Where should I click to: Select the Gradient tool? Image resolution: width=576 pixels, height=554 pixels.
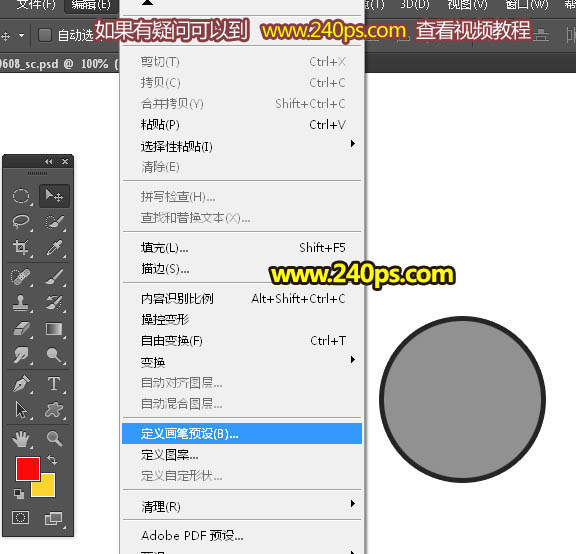(x=54, y=329)
